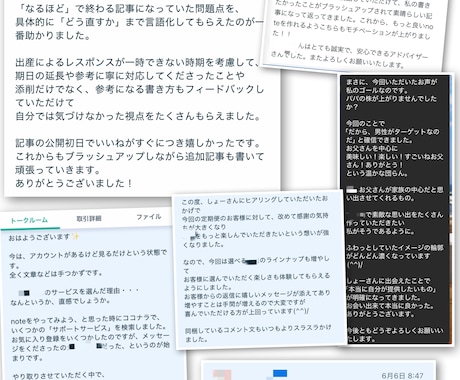
Task: Click the text 頑張っていきます。
Action: click(x=58, y=170)
